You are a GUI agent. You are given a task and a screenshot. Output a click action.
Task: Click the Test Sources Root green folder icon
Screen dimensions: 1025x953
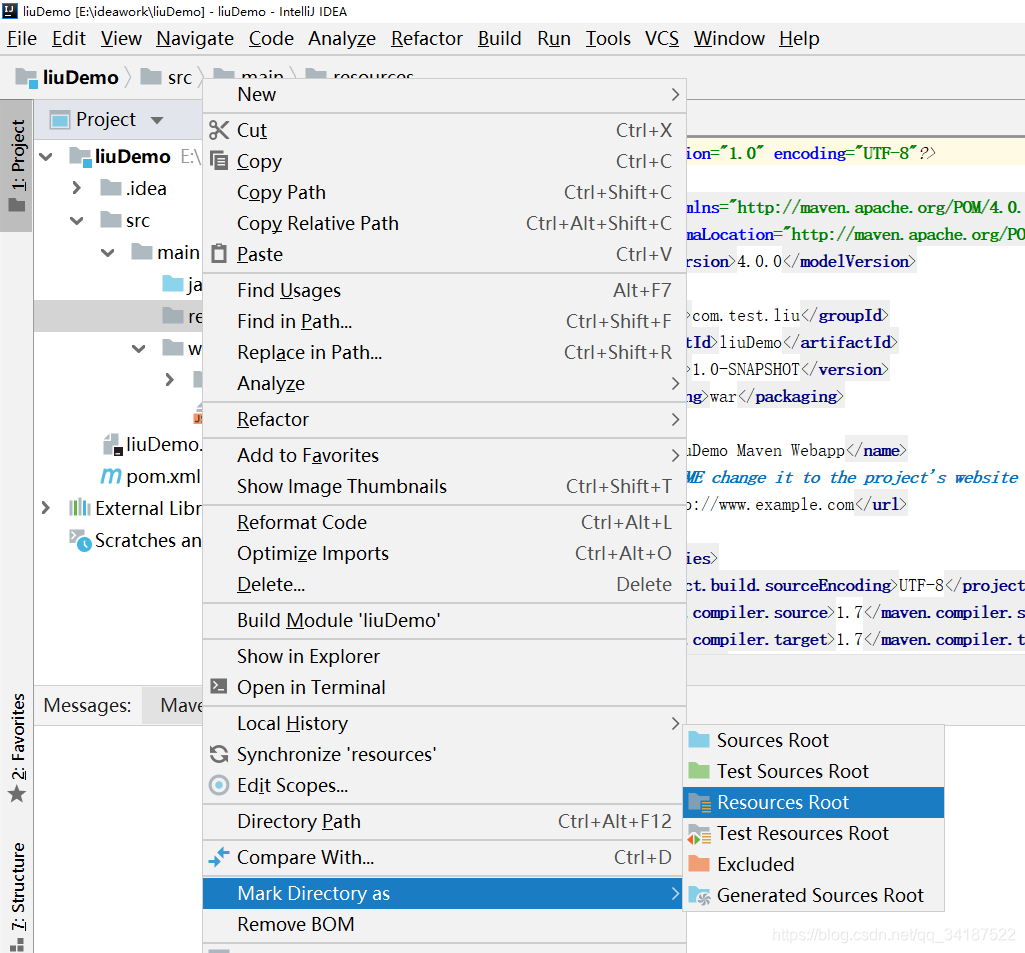coord(699,771)
